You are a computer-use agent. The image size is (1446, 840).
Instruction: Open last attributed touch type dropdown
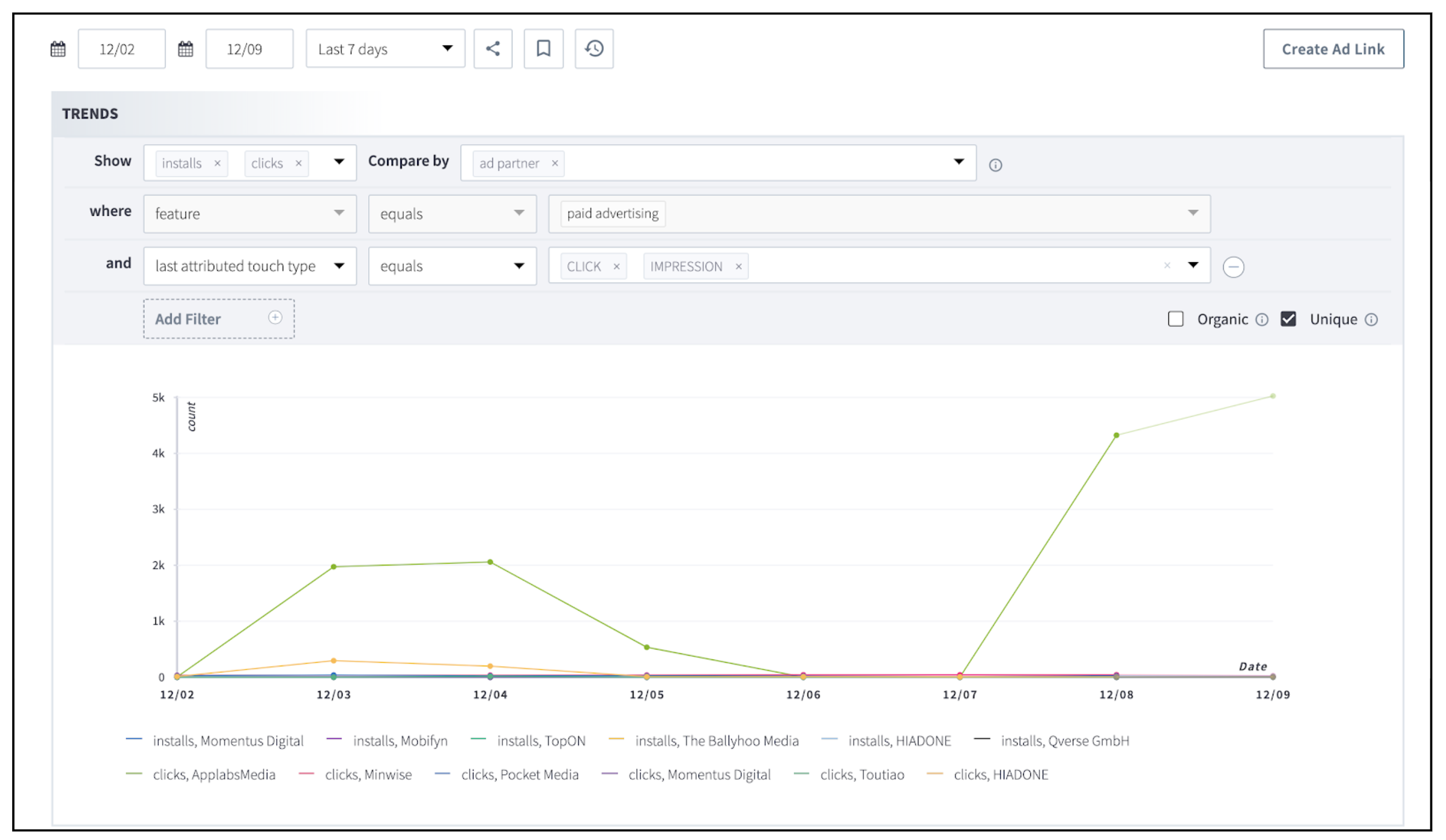click(x=250, y=266)
